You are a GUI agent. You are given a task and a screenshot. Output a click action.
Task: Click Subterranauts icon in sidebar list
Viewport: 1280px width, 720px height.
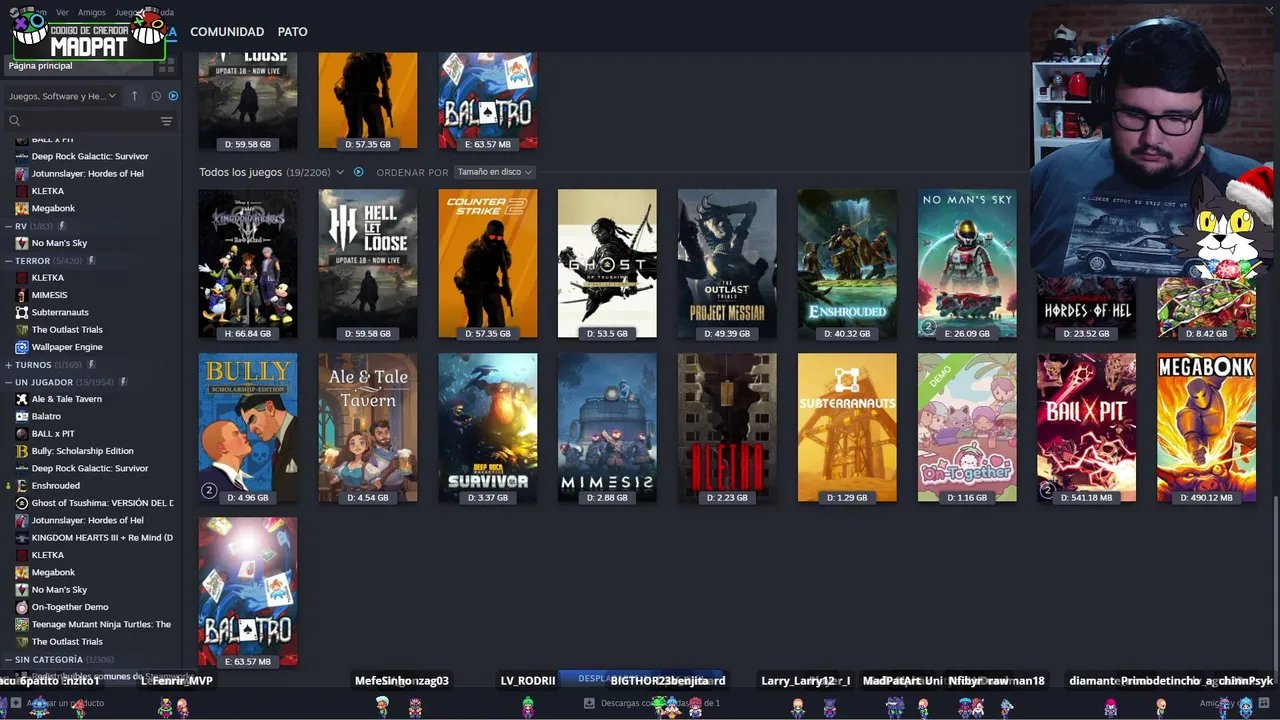pyautogui.click(x=22, y=312)
